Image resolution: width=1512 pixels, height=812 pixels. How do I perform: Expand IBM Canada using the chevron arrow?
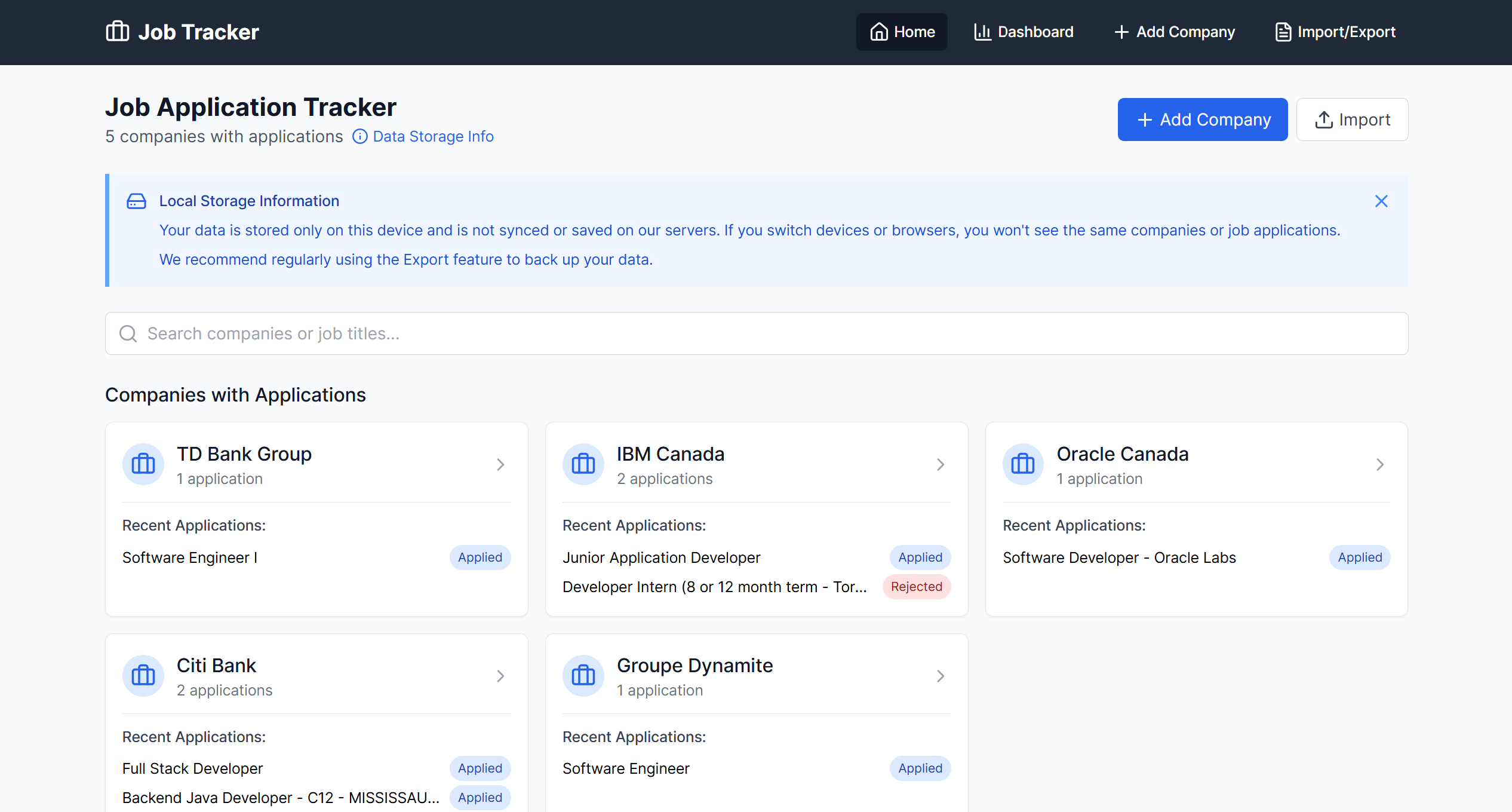[941, 464]
